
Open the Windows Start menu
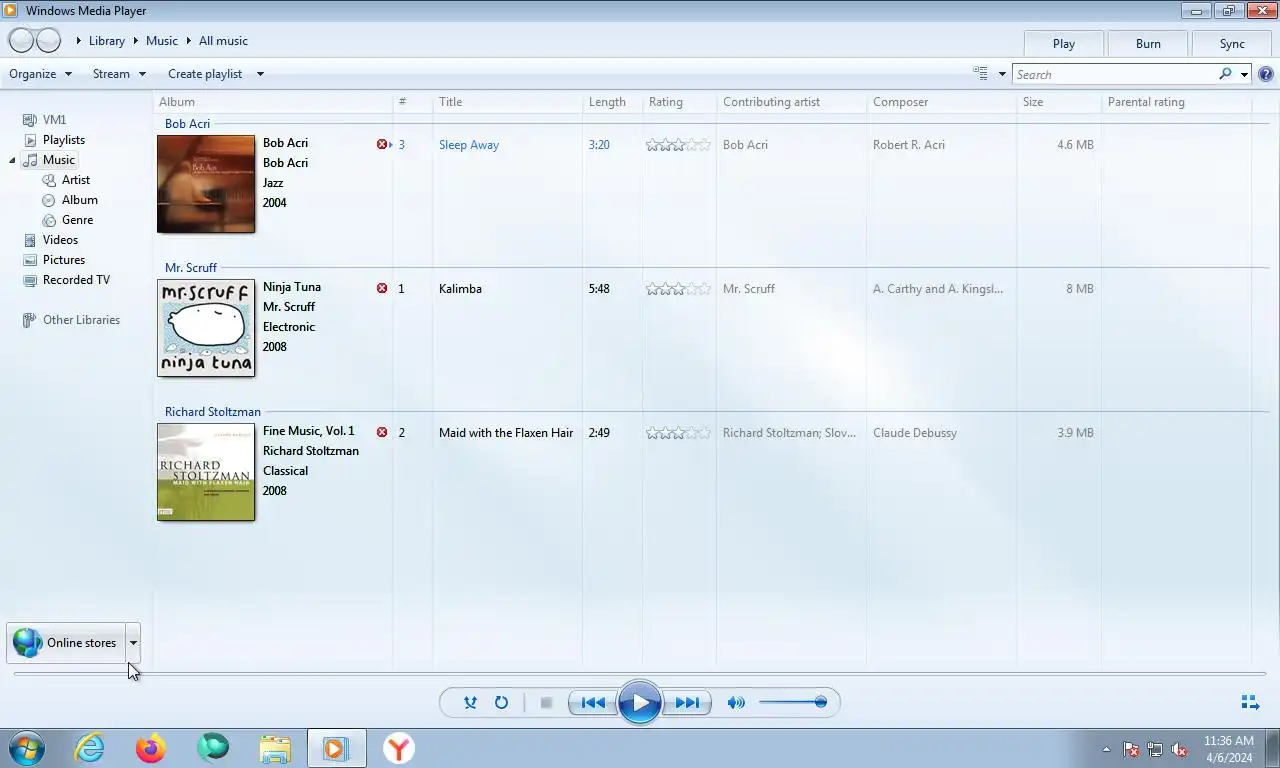[x=27, y=748]
